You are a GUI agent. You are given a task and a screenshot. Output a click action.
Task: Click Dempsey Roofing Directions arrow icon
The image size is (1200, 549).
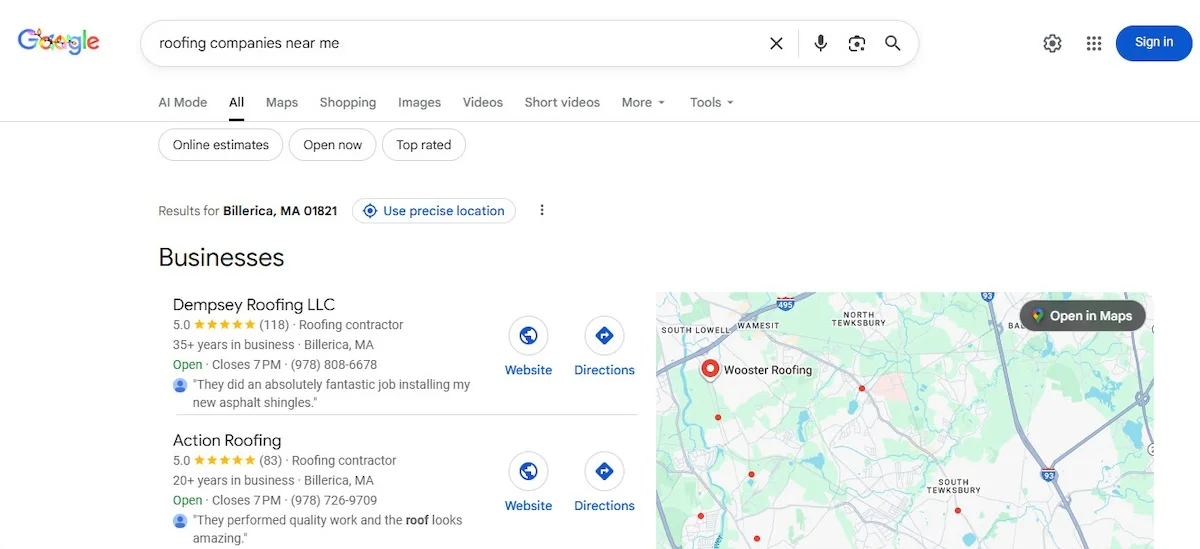(x=604, y=336)
